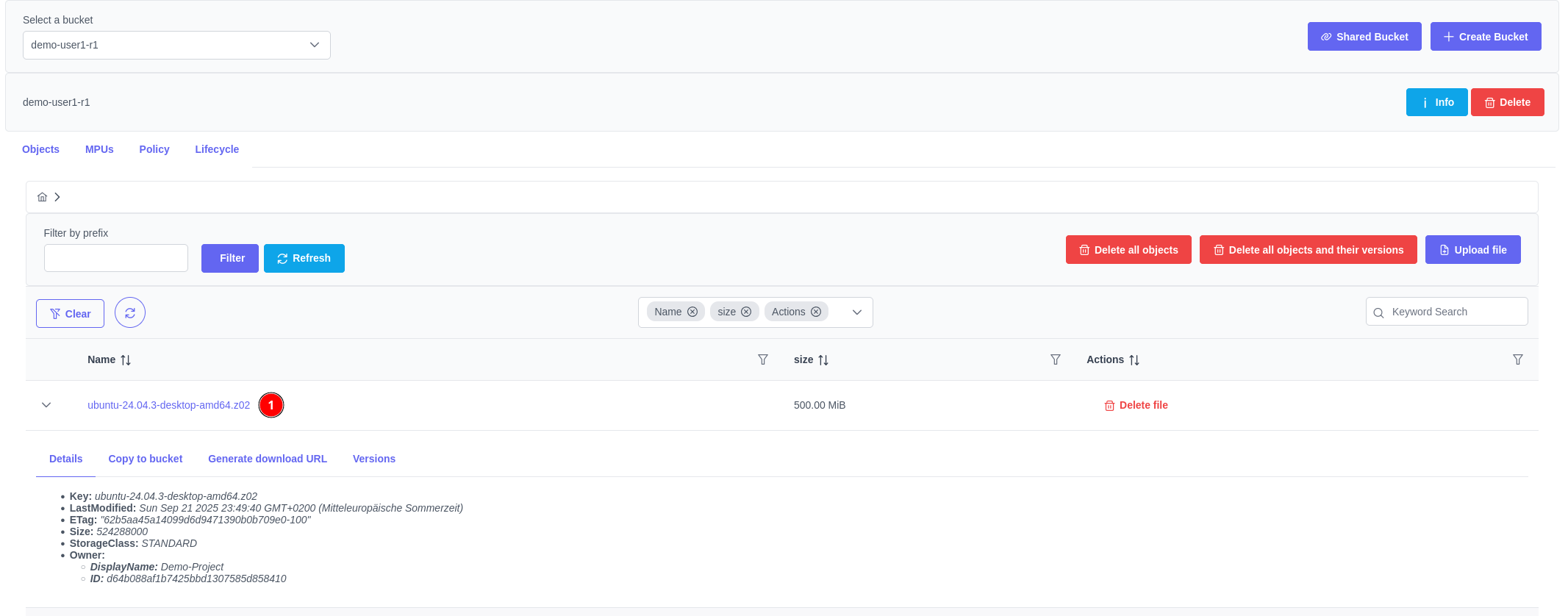The height and width of the screenshot is (616, 1568).
Task: Open the Generate download URL tab
Action: [x=268, y=459]
